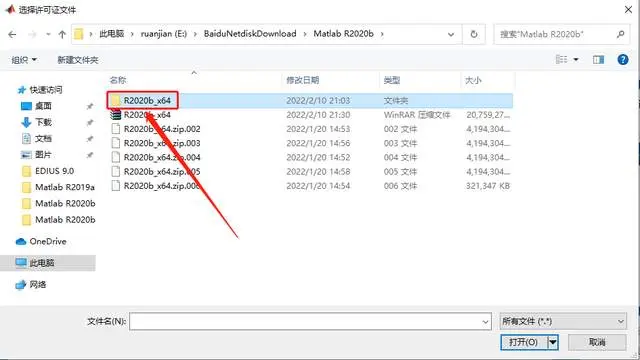This screenshot has height=360, width=640.
Task: Sort by 名称 column header
Action: coord(118,80)
